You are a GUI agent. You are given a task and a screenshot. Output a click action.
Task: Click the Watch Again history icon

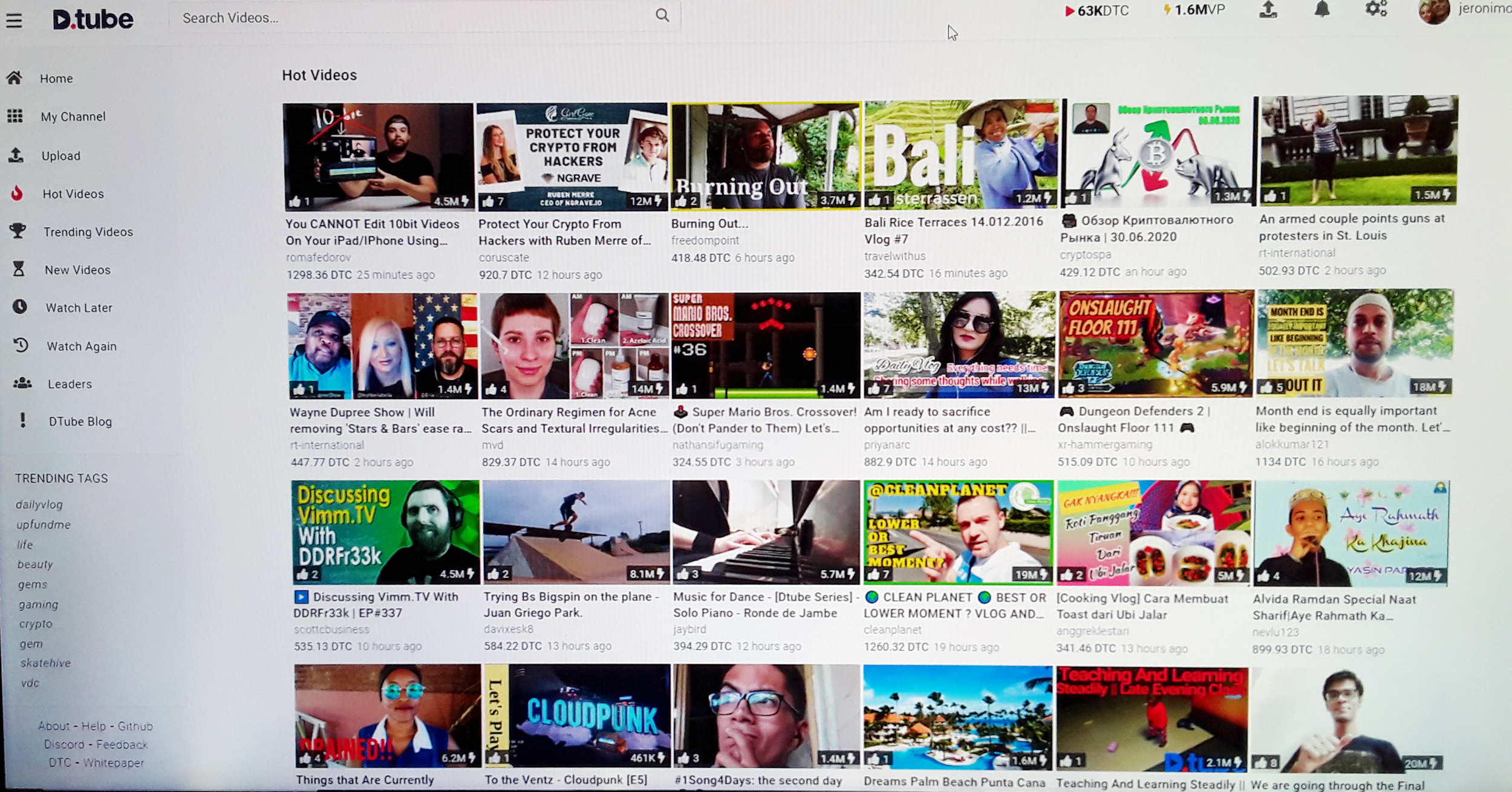click(21, 345)
